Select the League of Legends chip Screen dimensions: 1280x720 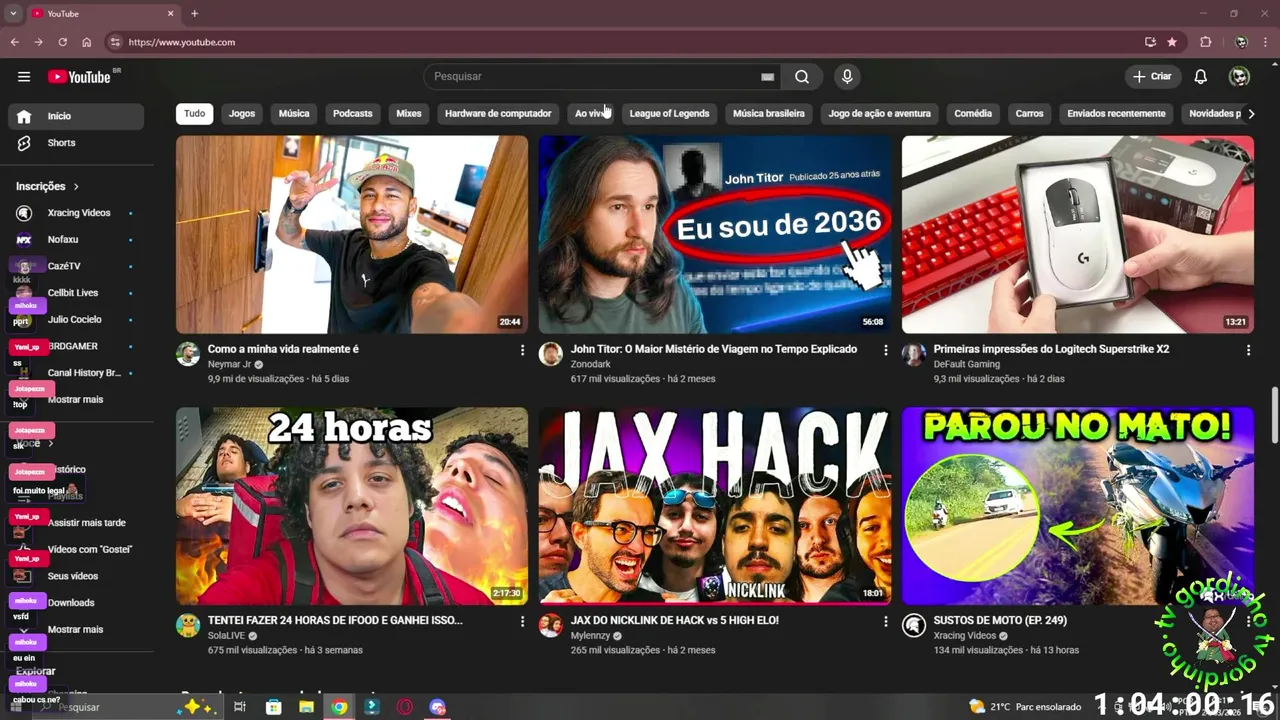pos(669,114)
